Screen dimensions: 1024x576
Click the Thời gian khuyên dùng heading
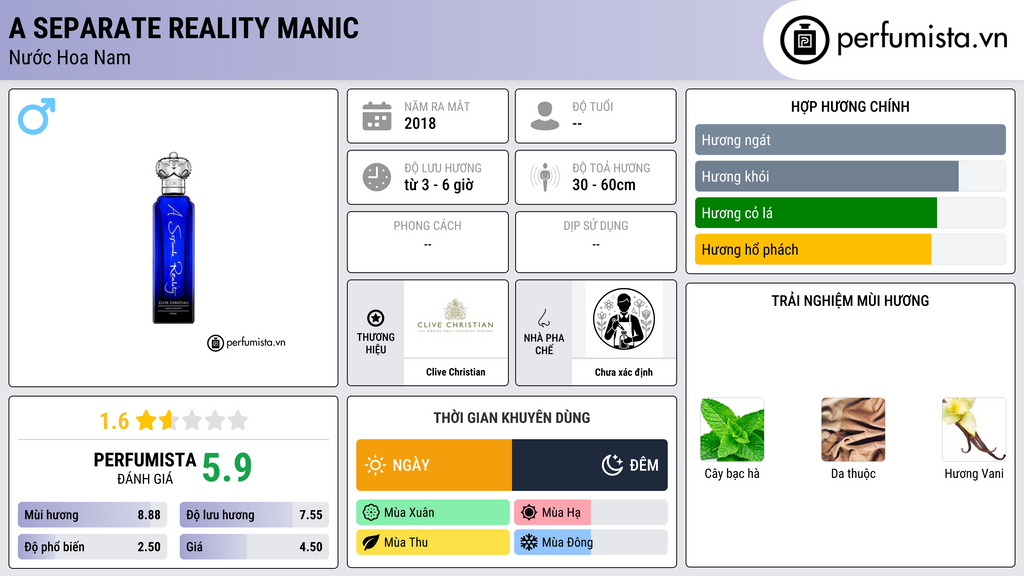(512, 418)
